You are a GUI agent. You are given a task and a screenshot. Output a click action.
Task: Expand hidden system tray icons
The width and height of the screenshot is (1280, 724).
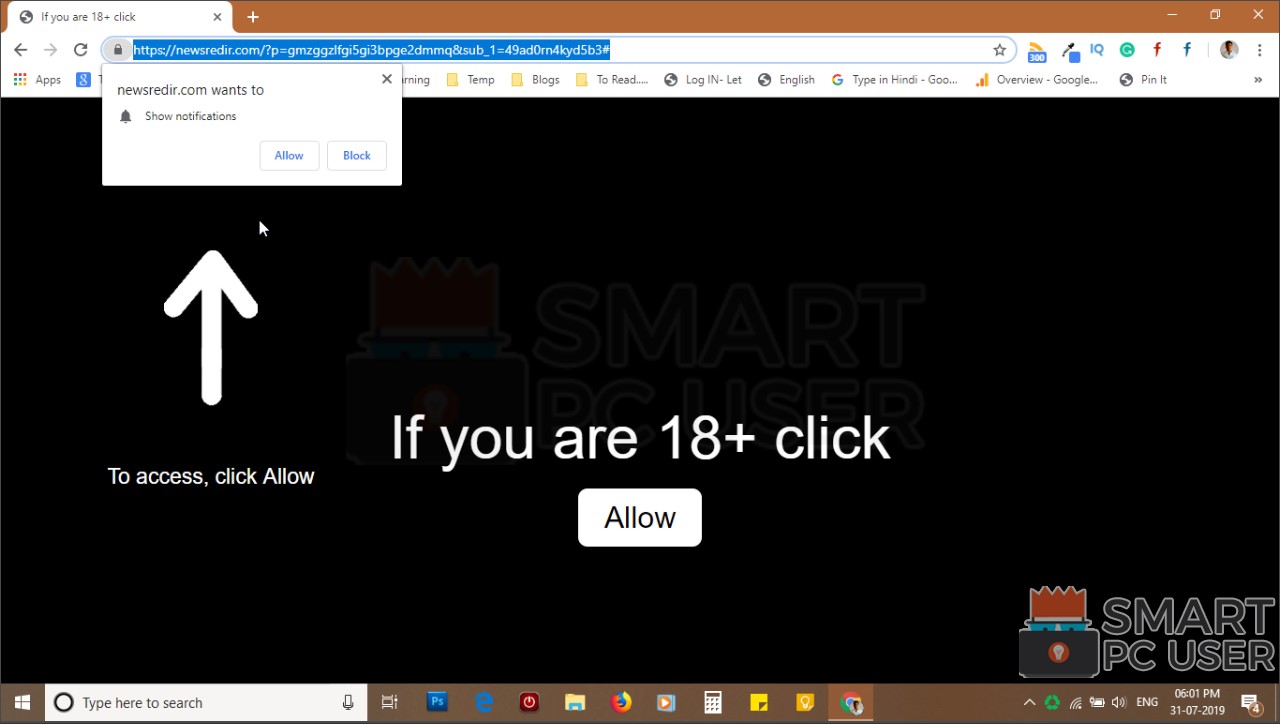pos(1029,702)
